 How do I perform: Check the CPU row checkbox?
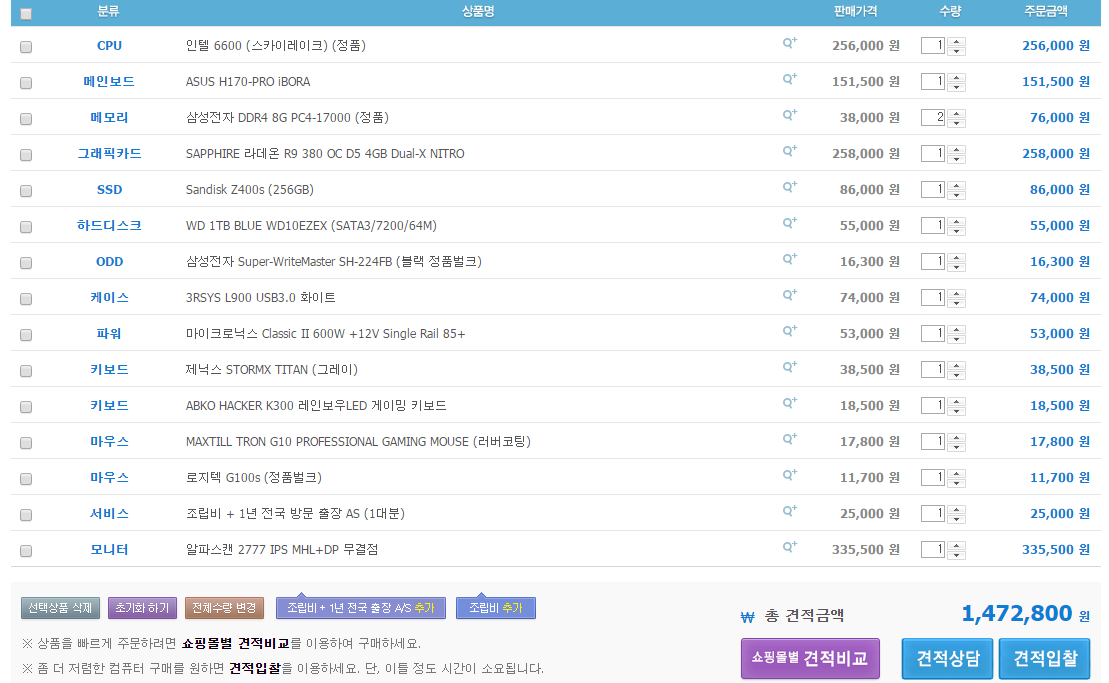(26, 47)
